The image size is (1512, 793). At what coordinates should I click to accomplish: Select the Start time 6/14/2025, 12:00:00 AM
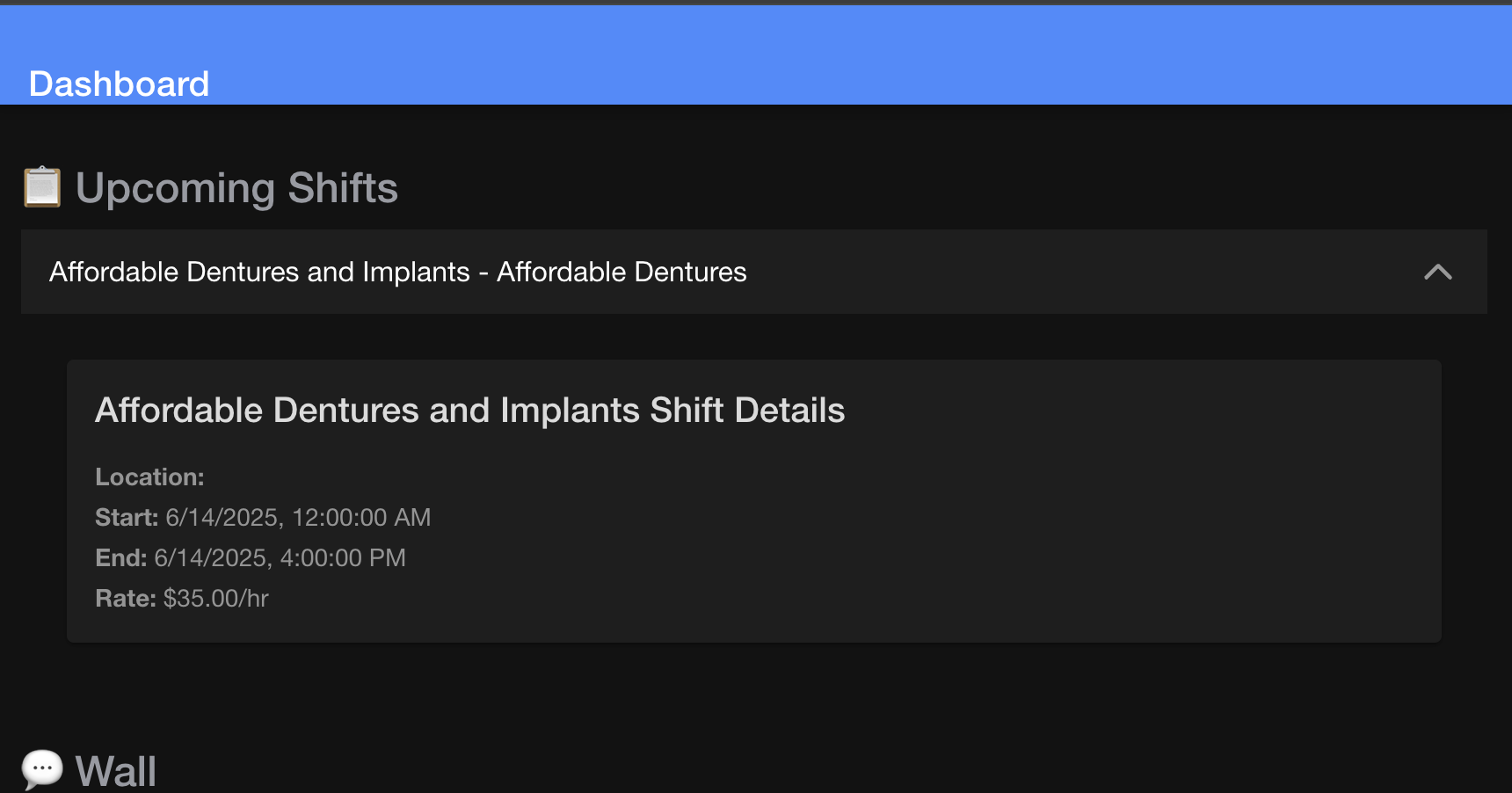[x=298, y=517]
